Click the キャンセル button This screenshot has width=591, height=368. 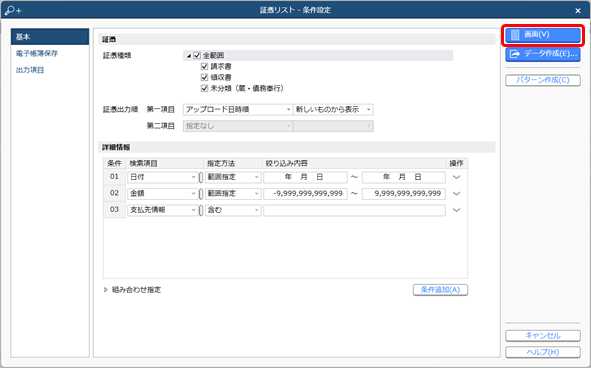543,336
